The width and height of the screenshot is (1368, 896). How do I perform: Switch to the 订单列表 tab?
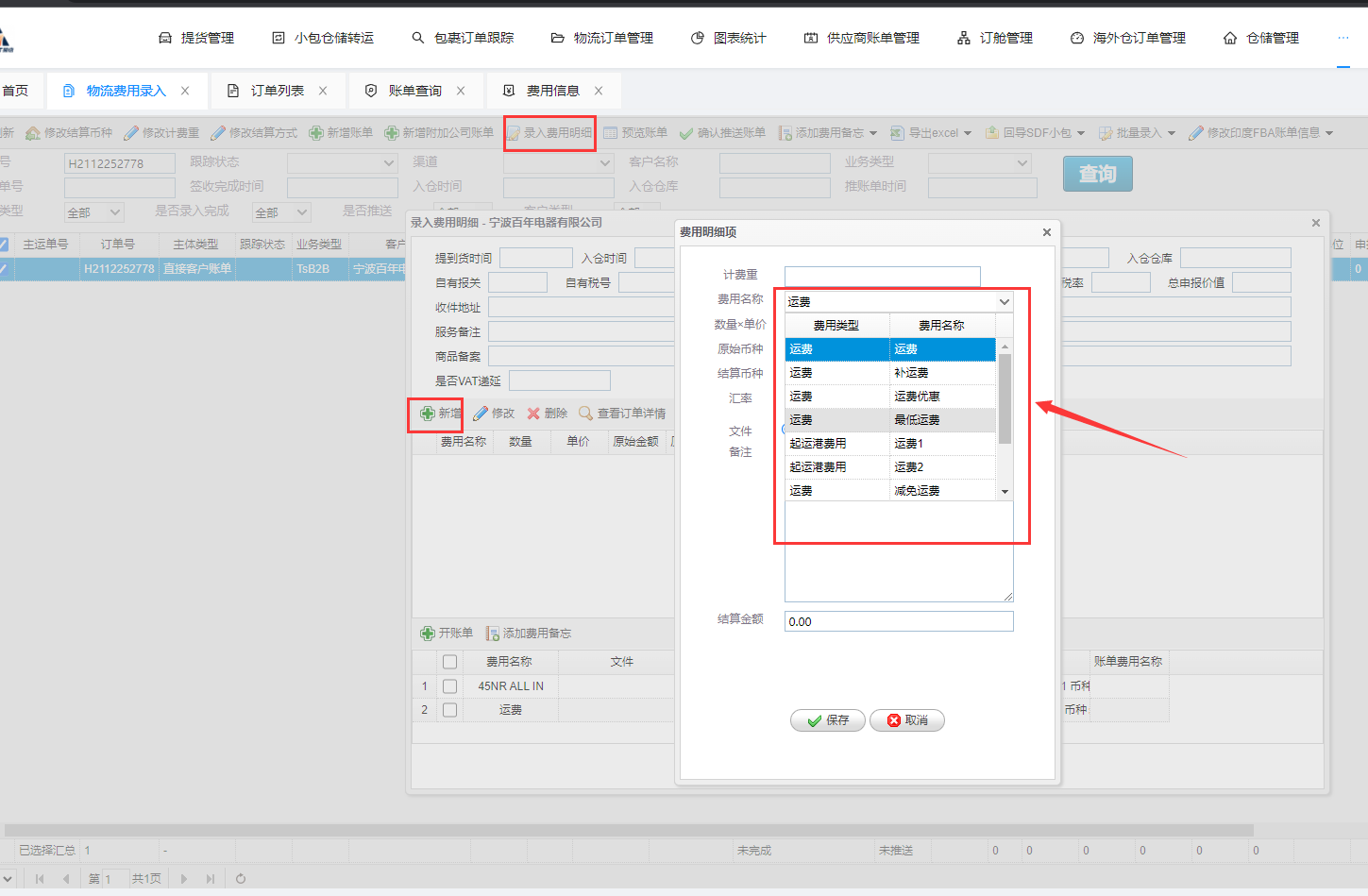point(277,91)
